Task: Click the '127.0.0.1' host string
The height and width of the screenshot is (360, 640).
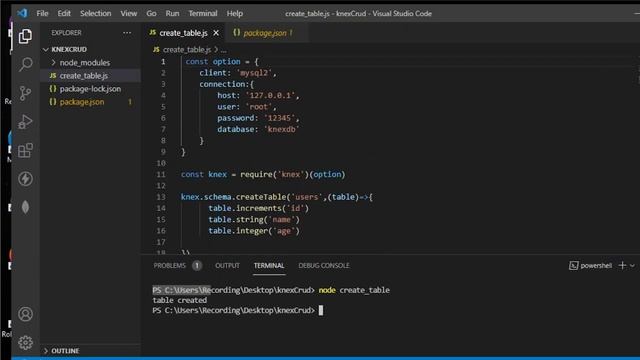Action: [271, 96]
